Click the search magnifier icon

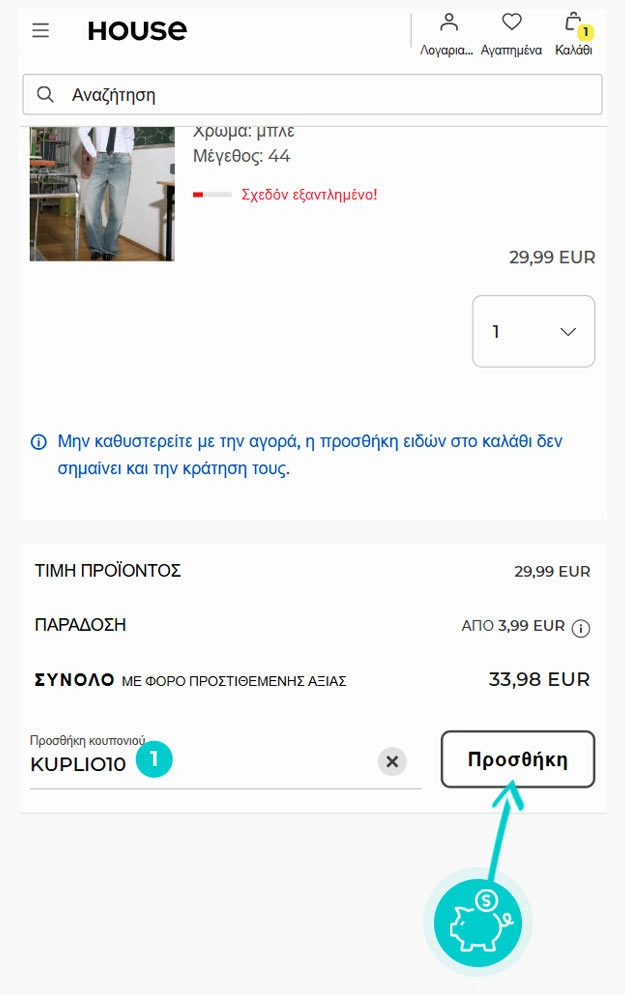click(45, 95)
